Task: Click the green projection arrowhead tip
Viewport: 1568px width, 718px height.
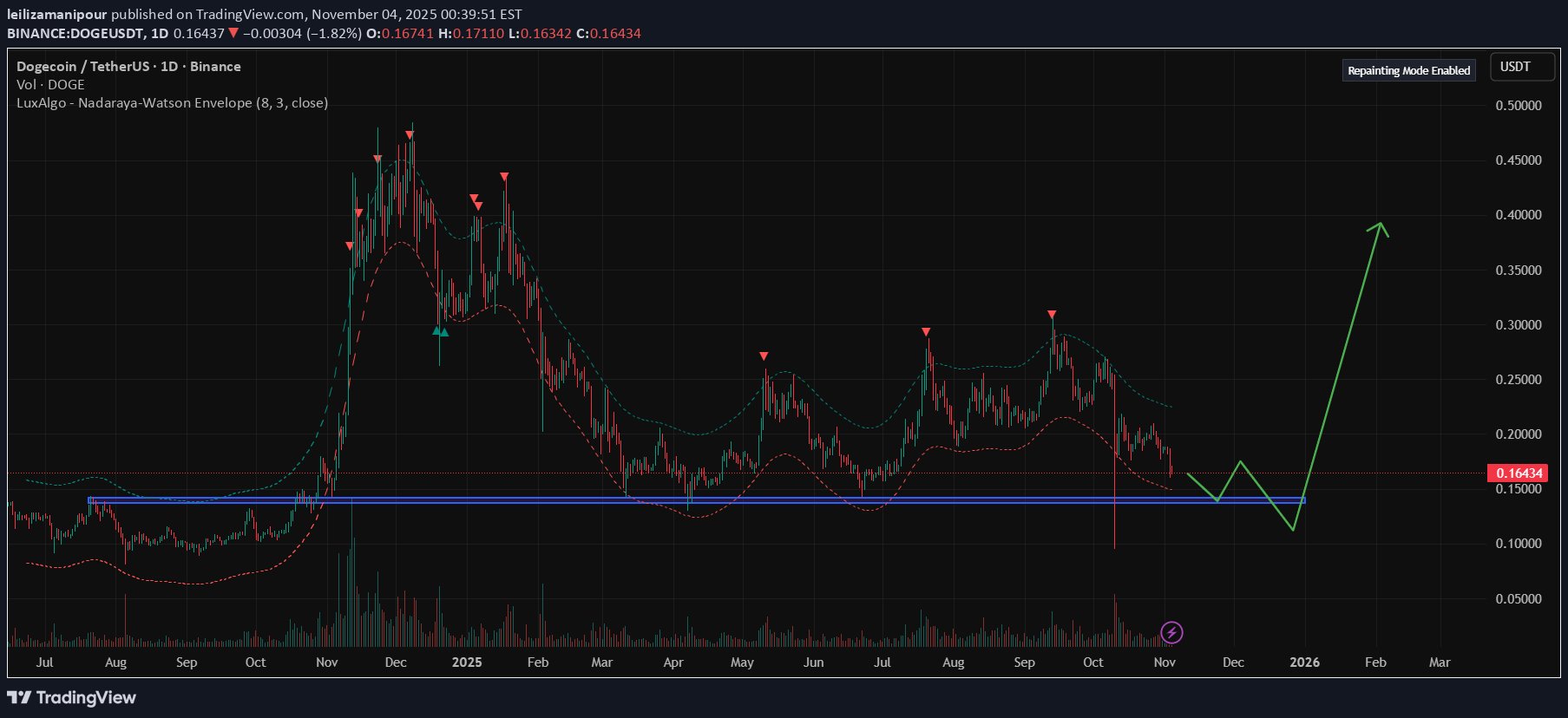Action: tap(1380, 225)
